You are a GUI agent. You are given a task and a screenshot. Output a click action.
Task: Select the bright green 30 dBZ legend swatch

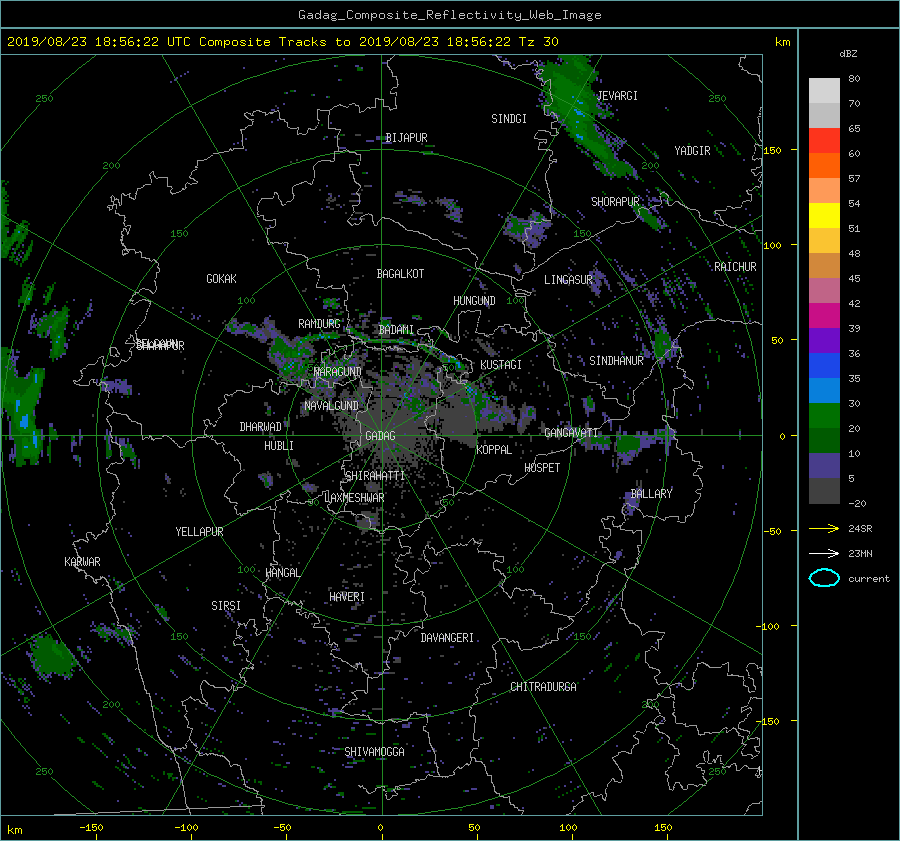[824, 415]
